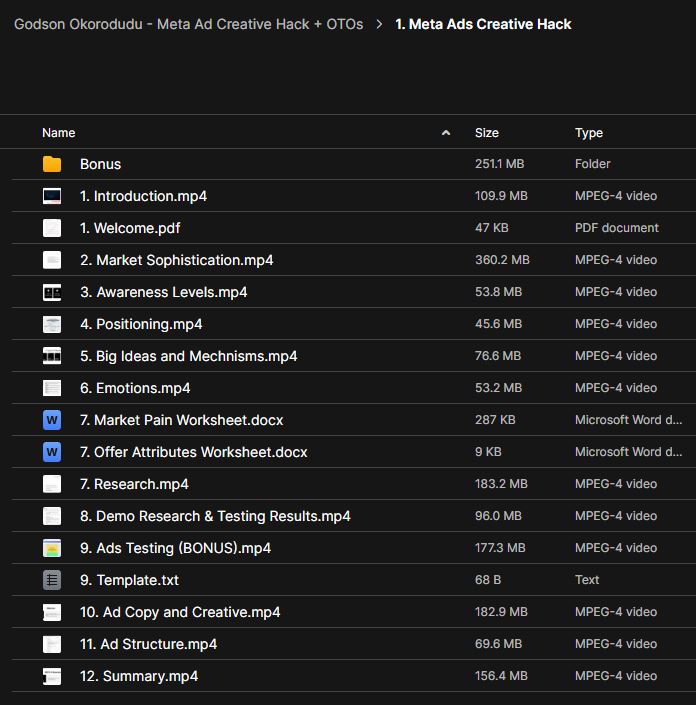Go to parent folder Godson Okorodudu breadcrumb
This screenshot has width=696, height=705.
coord(189,24)
